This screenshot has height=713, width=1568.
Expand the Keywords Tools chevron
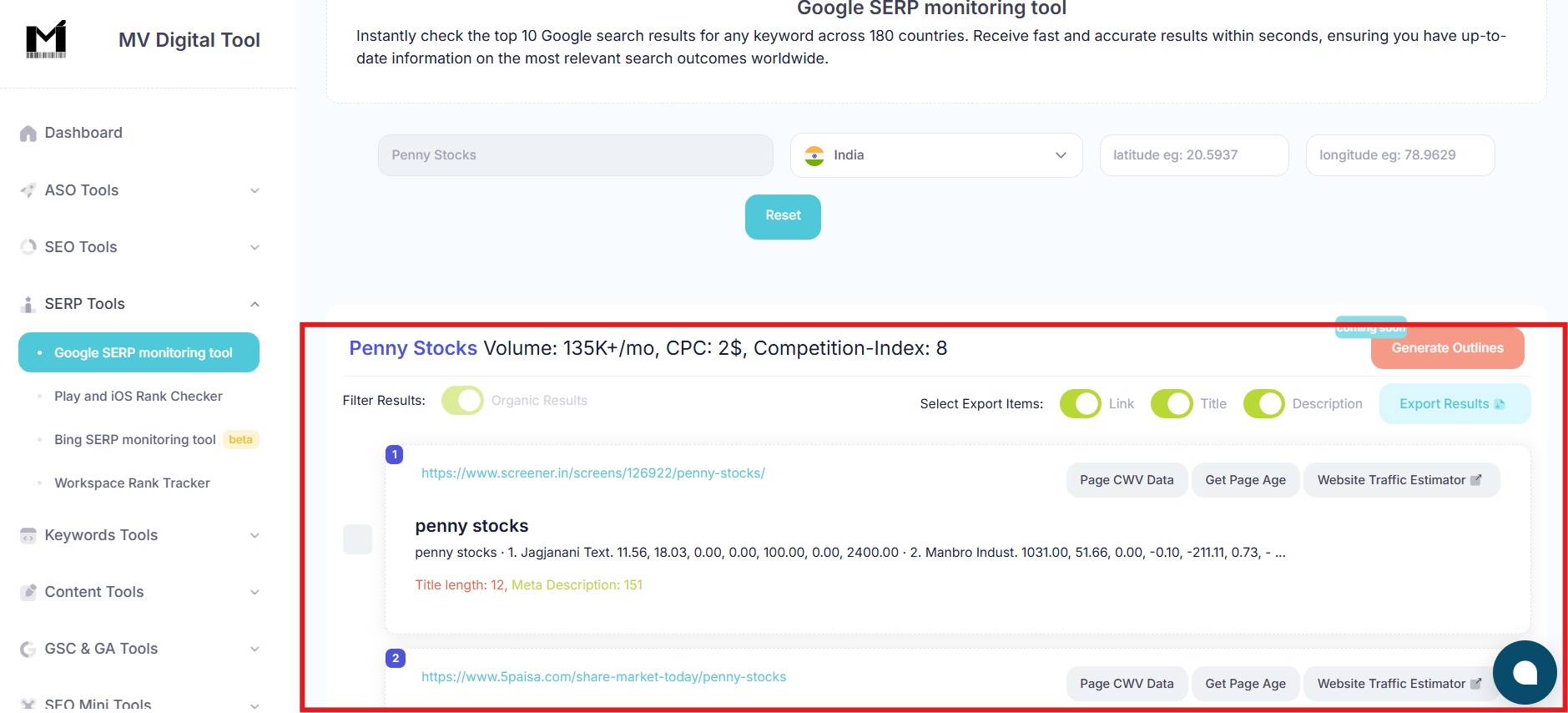click(x=255, y=535)
